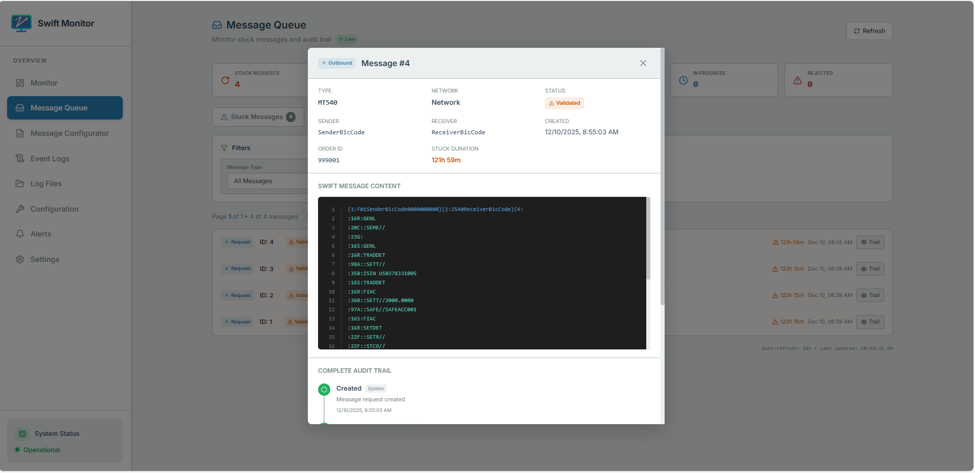975x473 pixels.
Task: Click the ReceiverBicCode value
Action: (458, 132)
